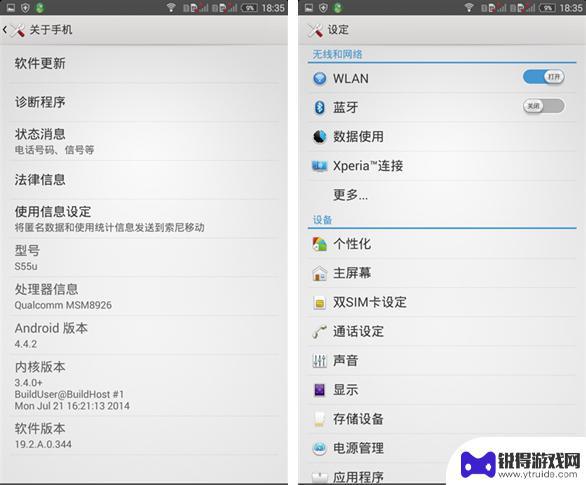Tap 软件版本 19.2.A.0.344 entry

[144, 436]
